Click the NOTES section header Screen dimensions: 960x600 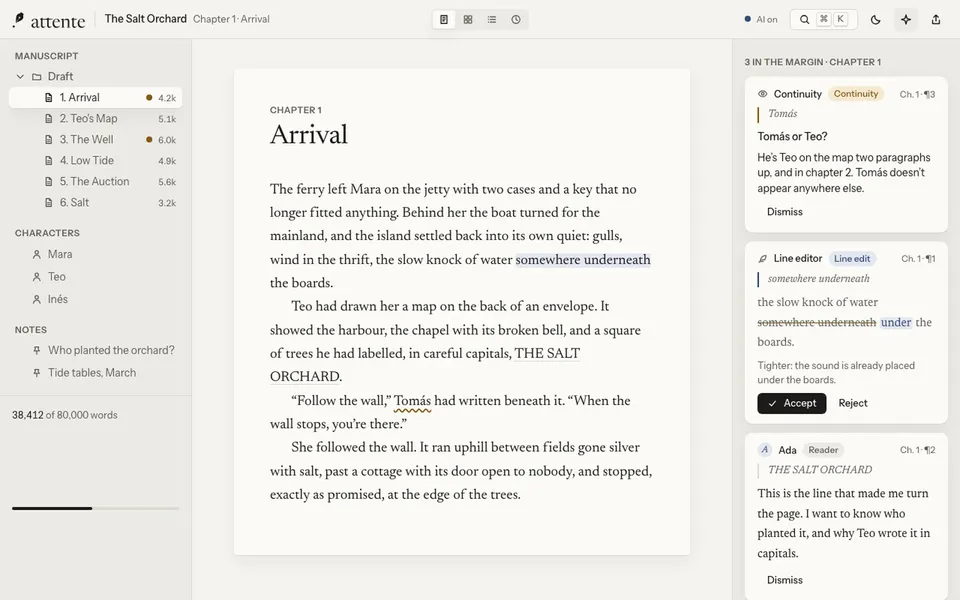pos(31,330)
